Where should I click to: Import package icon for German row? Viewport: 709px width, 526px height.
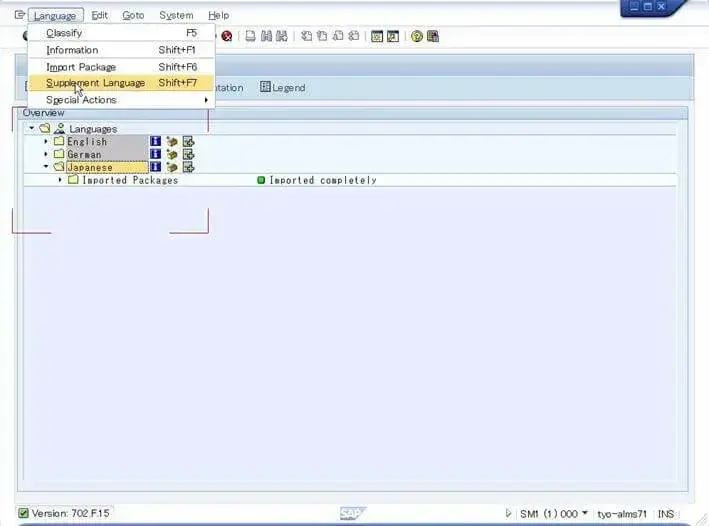[x=172, y=154]
